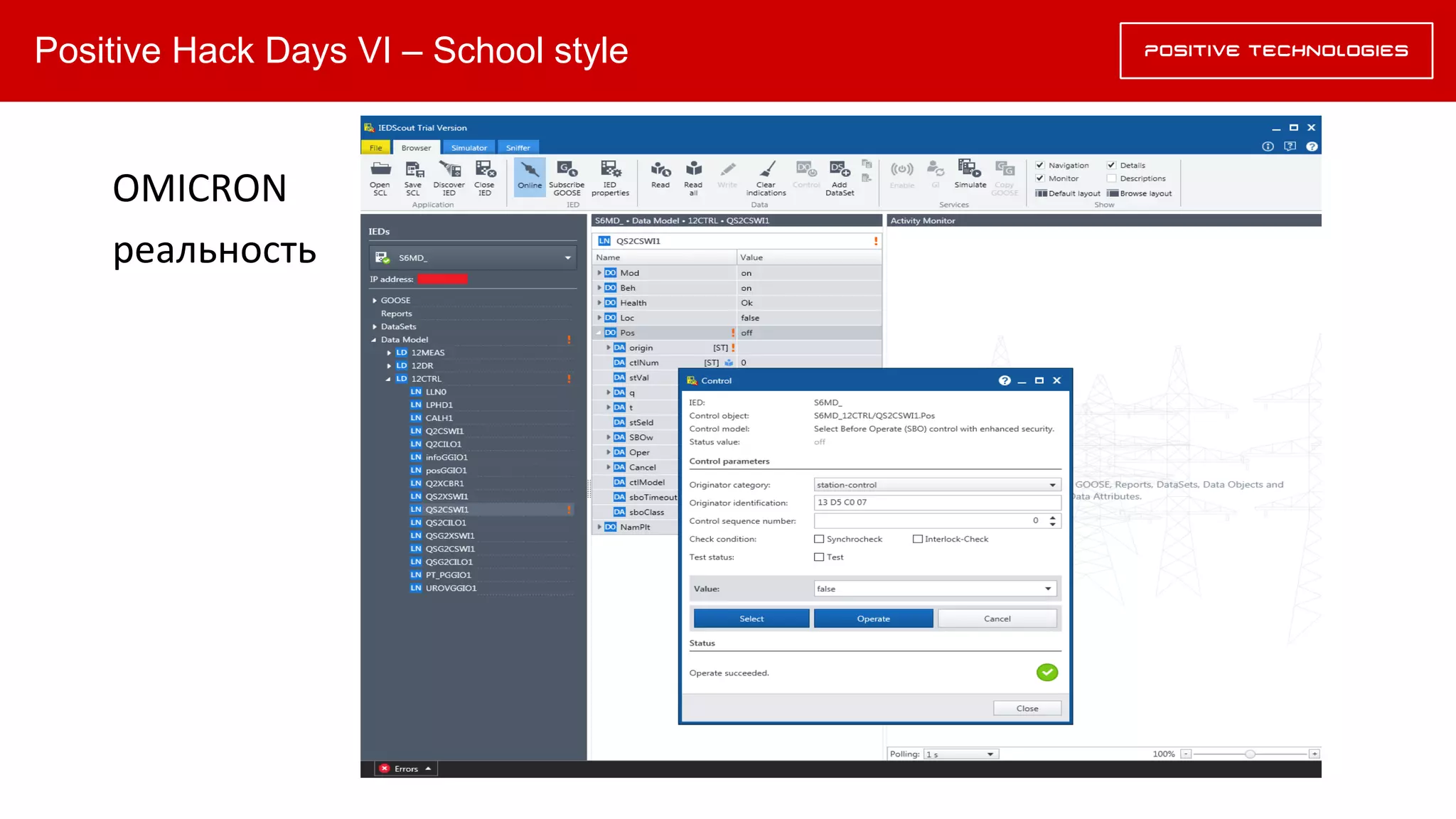Screen dimensions: 1456x819
Task: Click the Operate button
Action: 873,619
